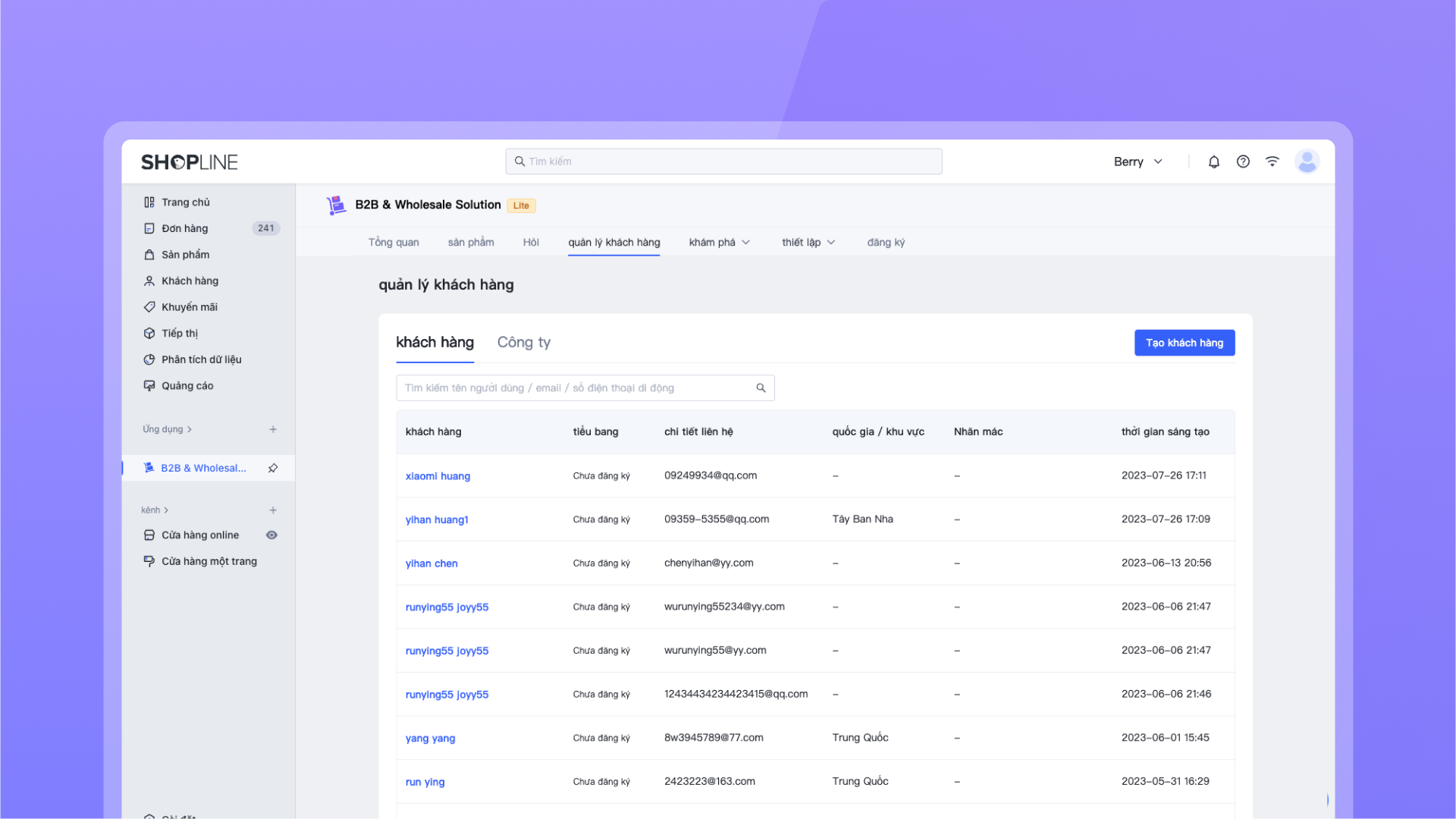Viewport: 1456px width, 819px height.
Task: Click the magnifier icon in customer search
Action: coord(761,388)
